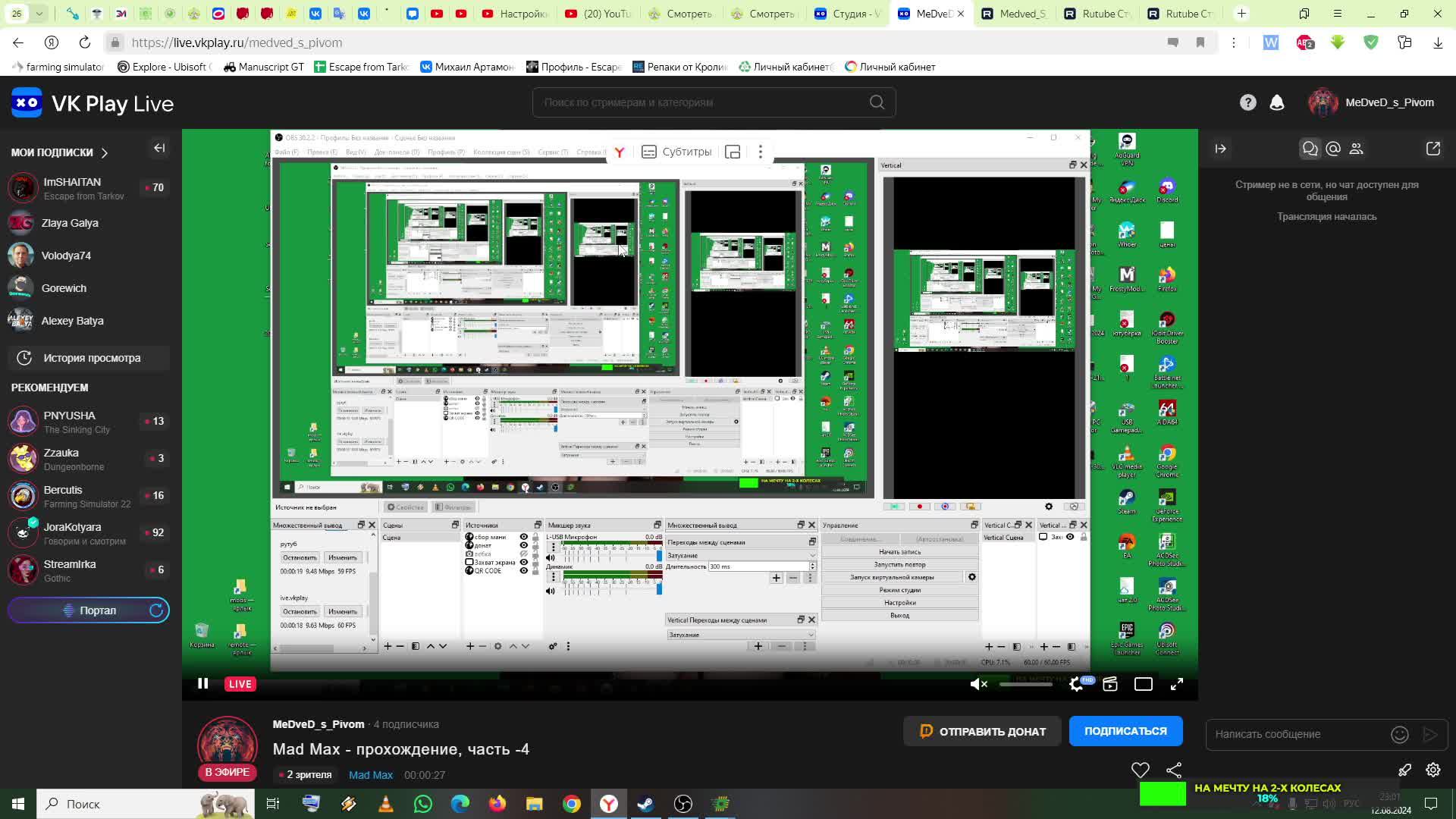This screenshot has width=1456, height=819.
Task: Open the share stream icon
Action: [x=1173, y=770]
